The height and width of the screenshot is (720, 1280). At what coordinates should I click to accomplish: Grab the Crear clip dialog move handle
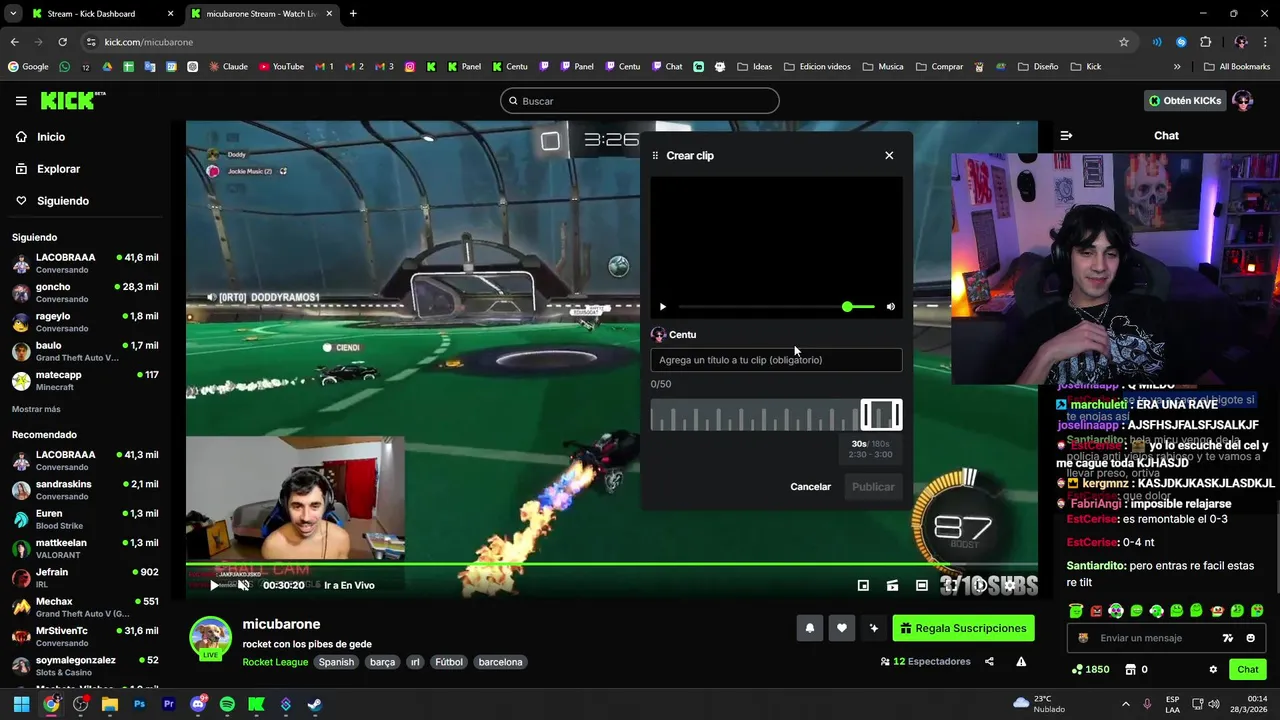coord(655,156)
